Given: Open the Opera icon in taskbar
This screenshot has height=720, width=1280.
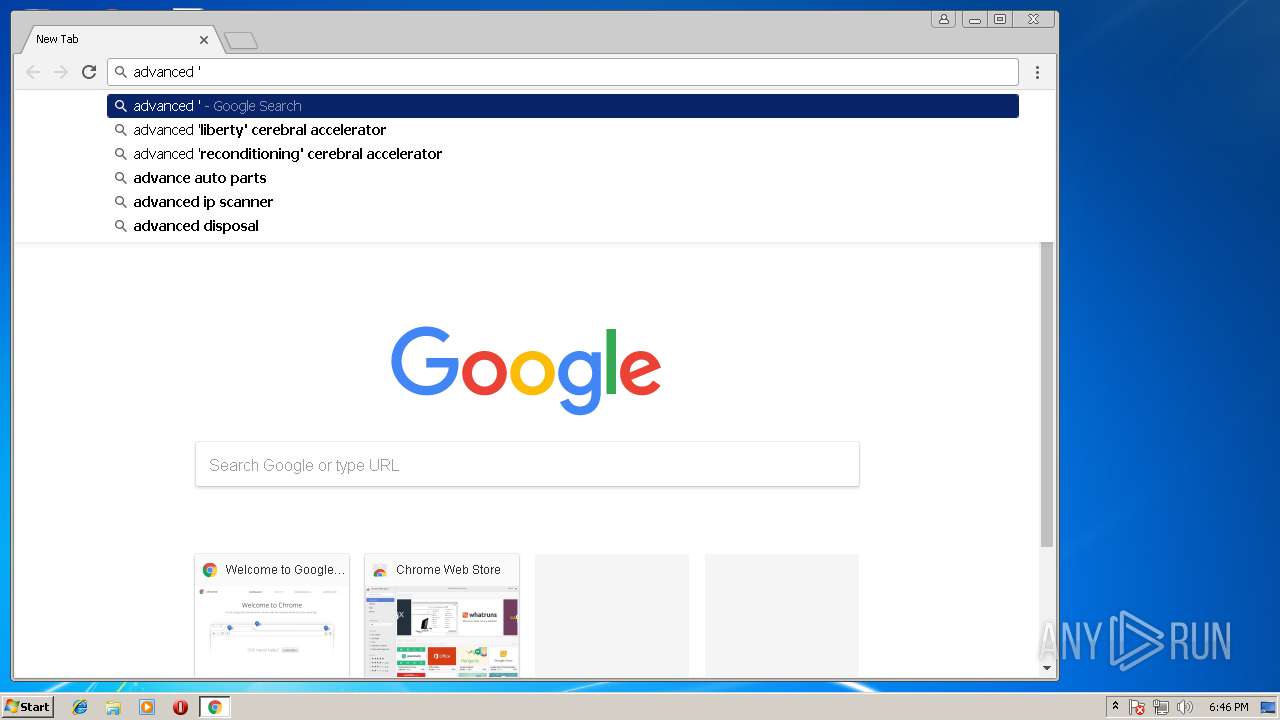Looking at the screenshot, I should 180,707.
